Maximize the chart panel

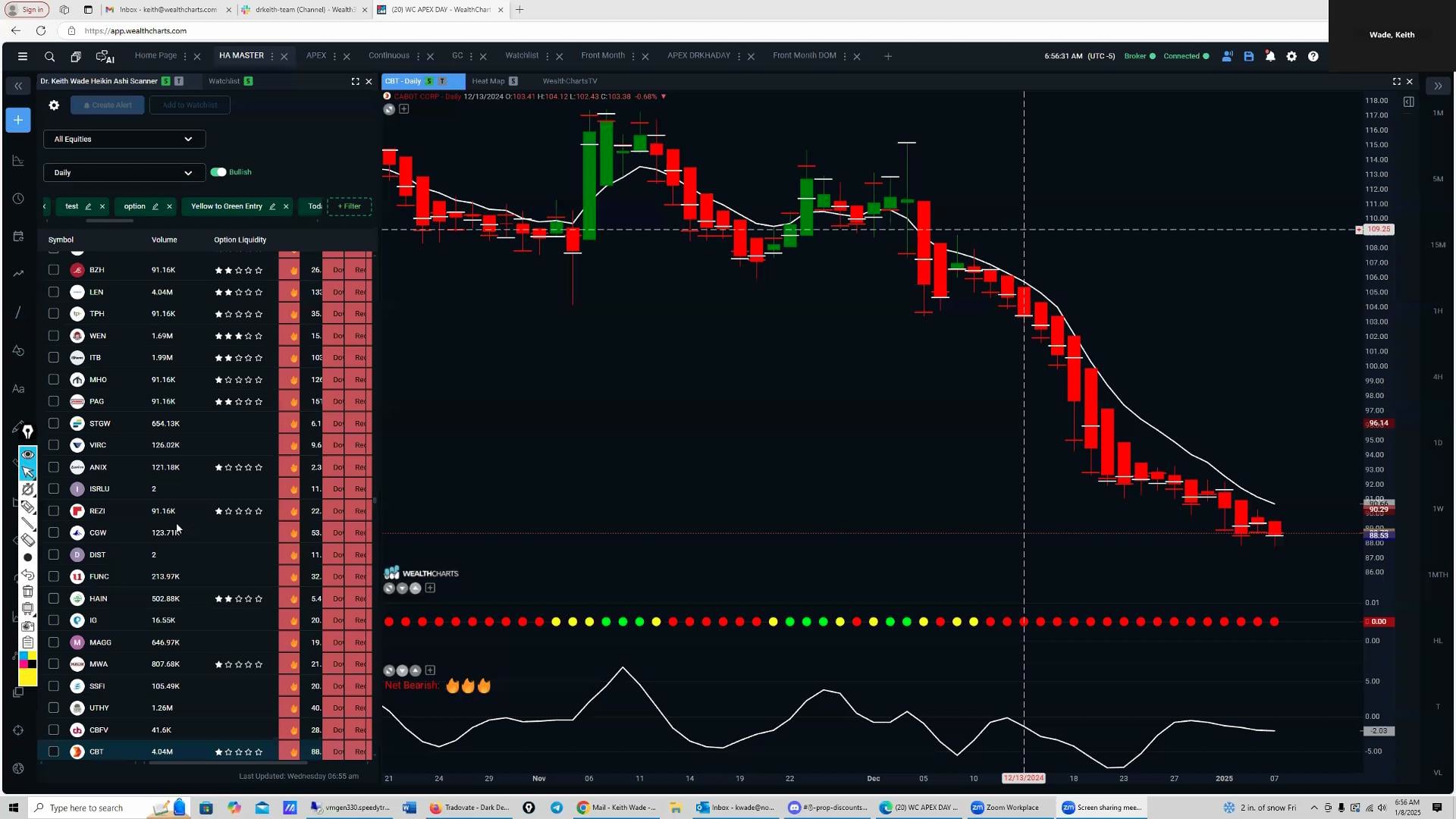[x=1397, y=81]
